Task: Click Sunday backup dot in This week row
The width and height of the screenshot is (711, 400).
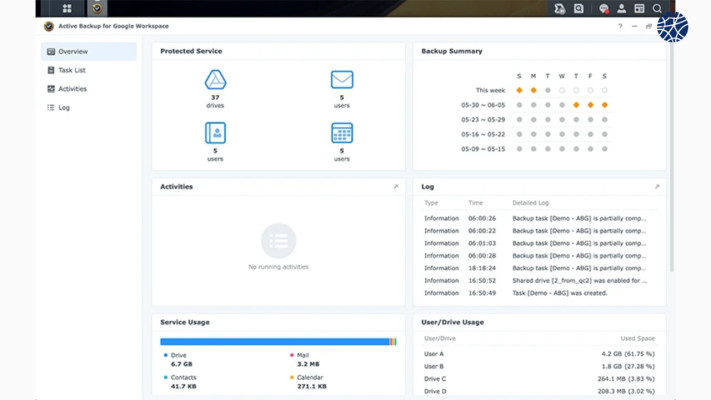Action: (519, 90)
